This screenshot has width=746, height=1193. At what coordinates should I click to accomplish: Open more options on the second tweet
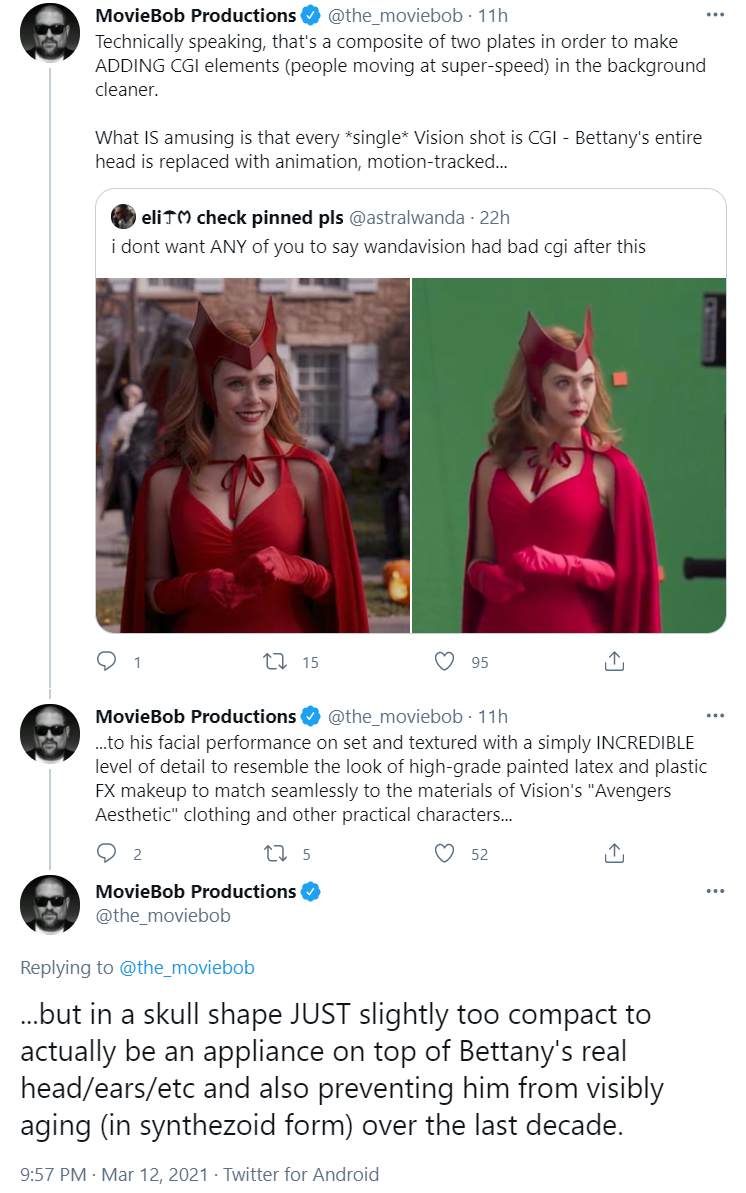point(716,716)
